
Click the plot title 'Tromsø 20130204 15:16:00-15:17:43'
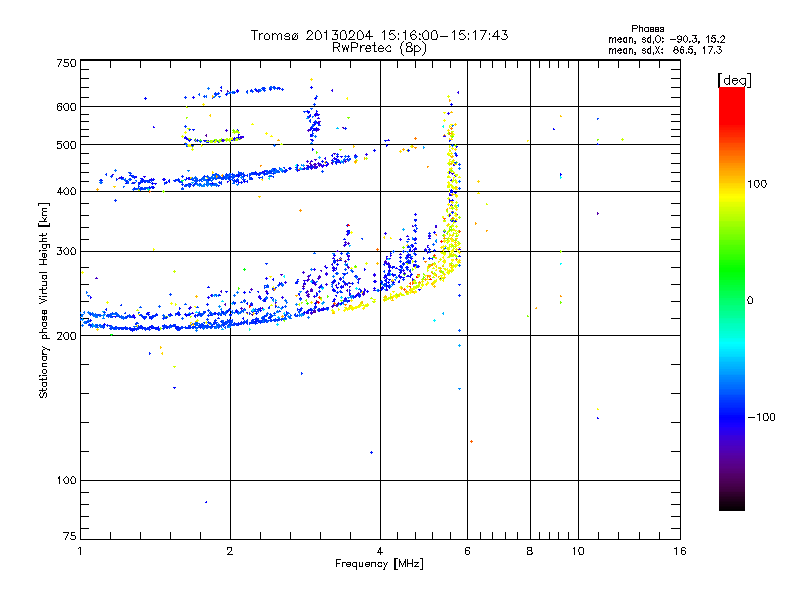click(x=379, y=35)
